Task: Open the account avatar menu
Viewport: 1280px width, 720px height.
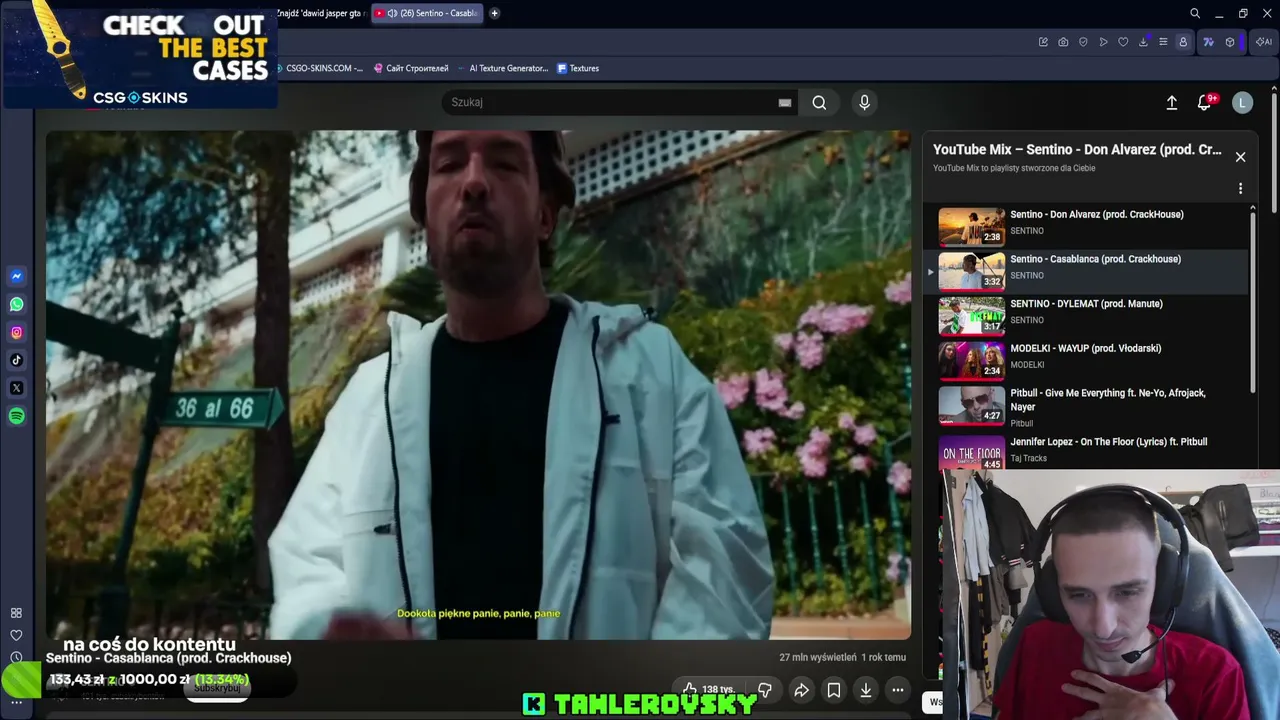Action: click(x=1242, y=102)
